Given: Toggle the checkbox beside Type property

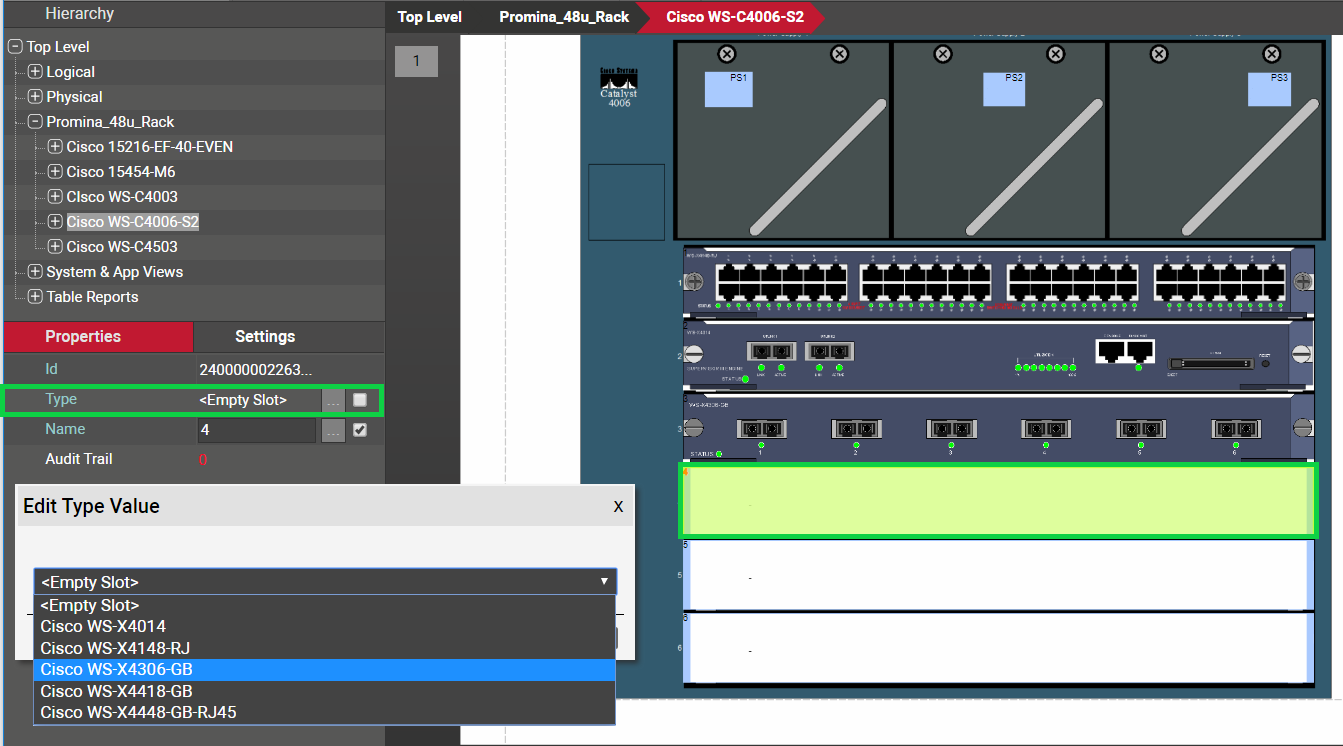Looking at the screenshot, I should 360,400.
